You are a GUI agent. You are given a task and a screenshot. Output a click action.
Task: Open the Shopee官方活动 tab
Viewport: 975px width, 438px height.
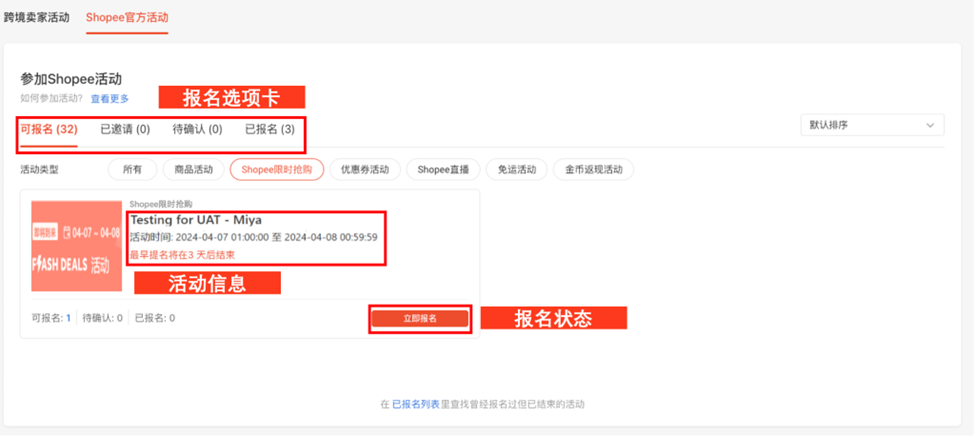click(x=127, y=17)
